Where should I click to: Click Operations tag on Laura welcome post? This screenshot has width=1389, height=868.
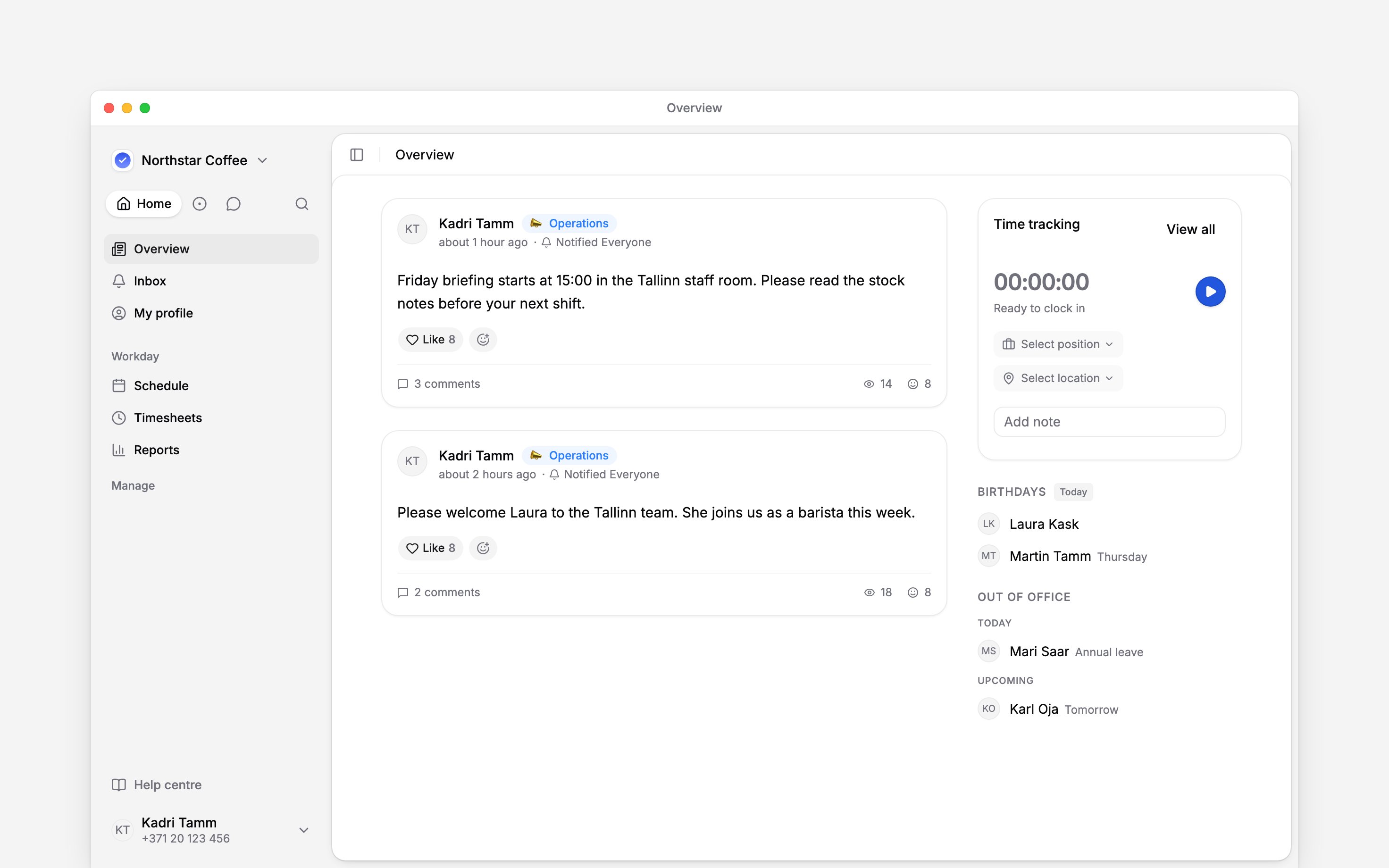click(x=569, y=455)
